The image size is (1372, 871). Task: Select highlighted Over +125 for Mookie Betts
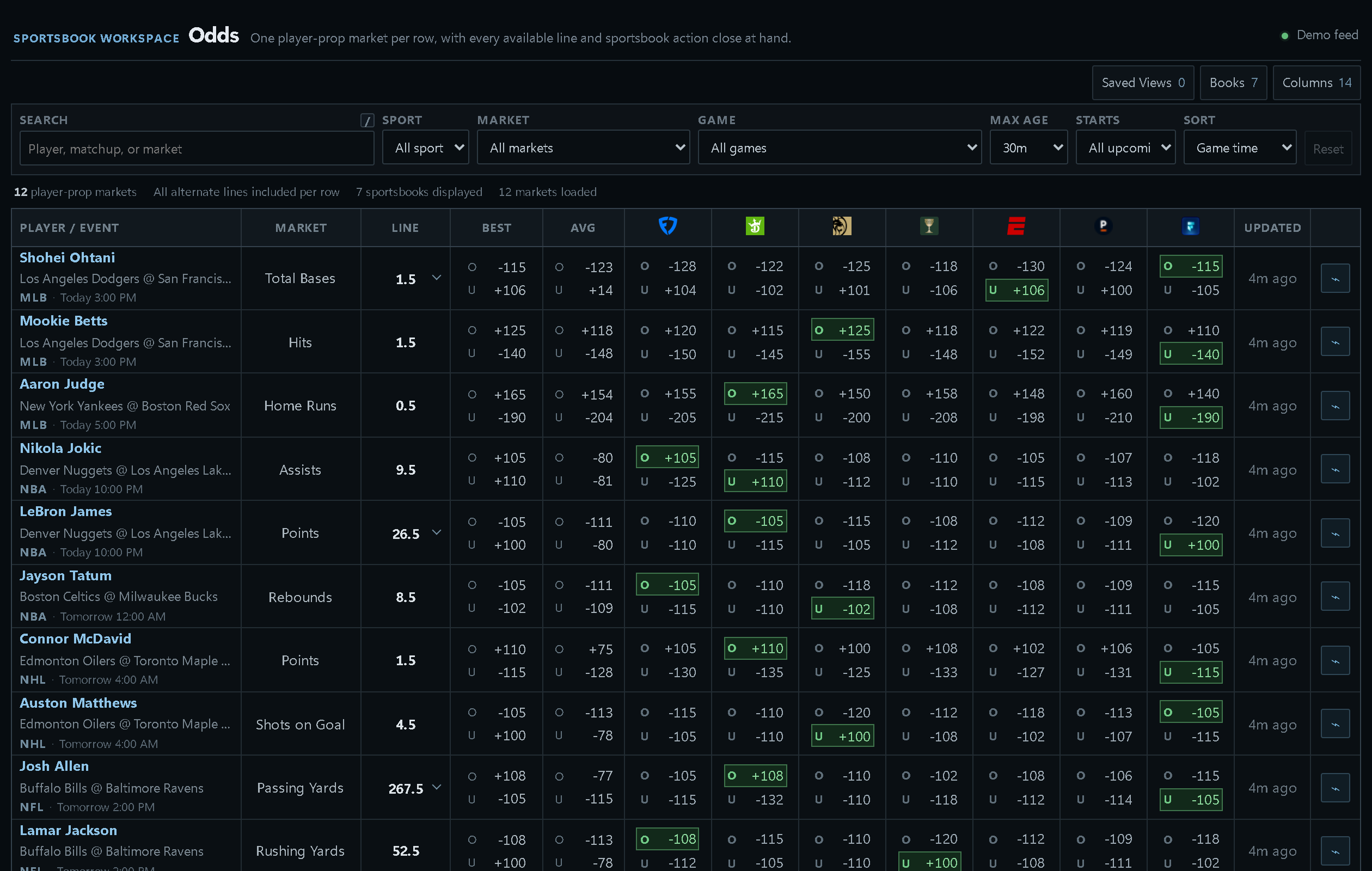click(x=842, y=330)
